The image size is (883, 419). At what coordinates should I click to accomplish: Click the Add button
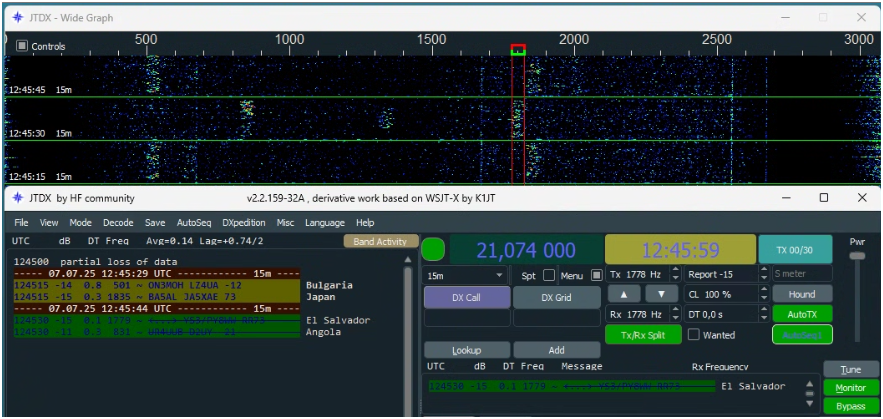pos(556,350)
